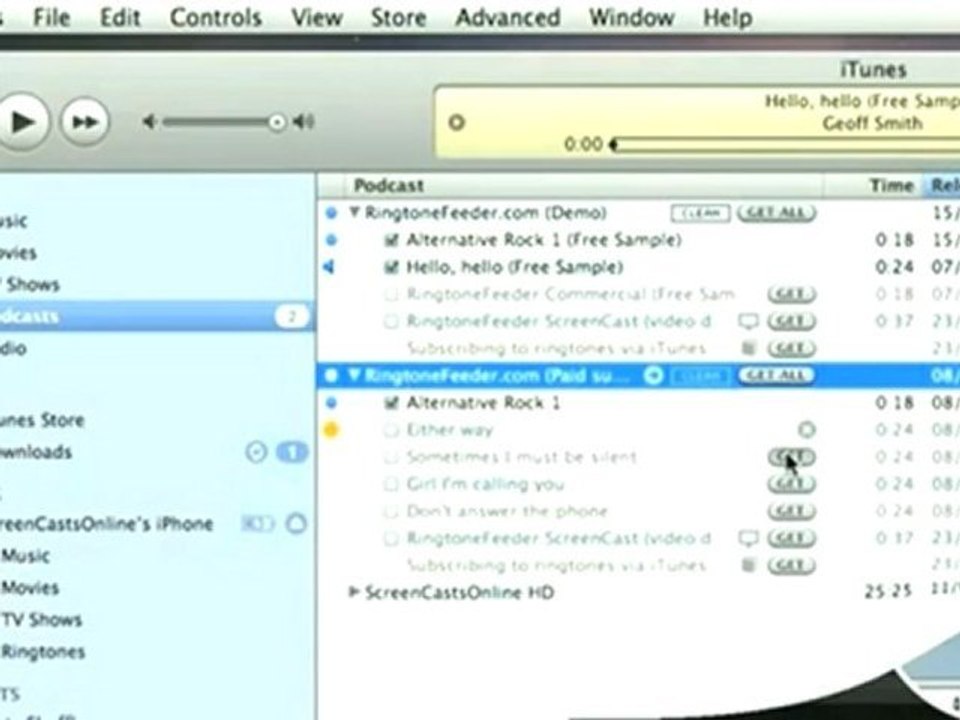
Task: Click the playback progress bar
Action: [x=786, y=144]
